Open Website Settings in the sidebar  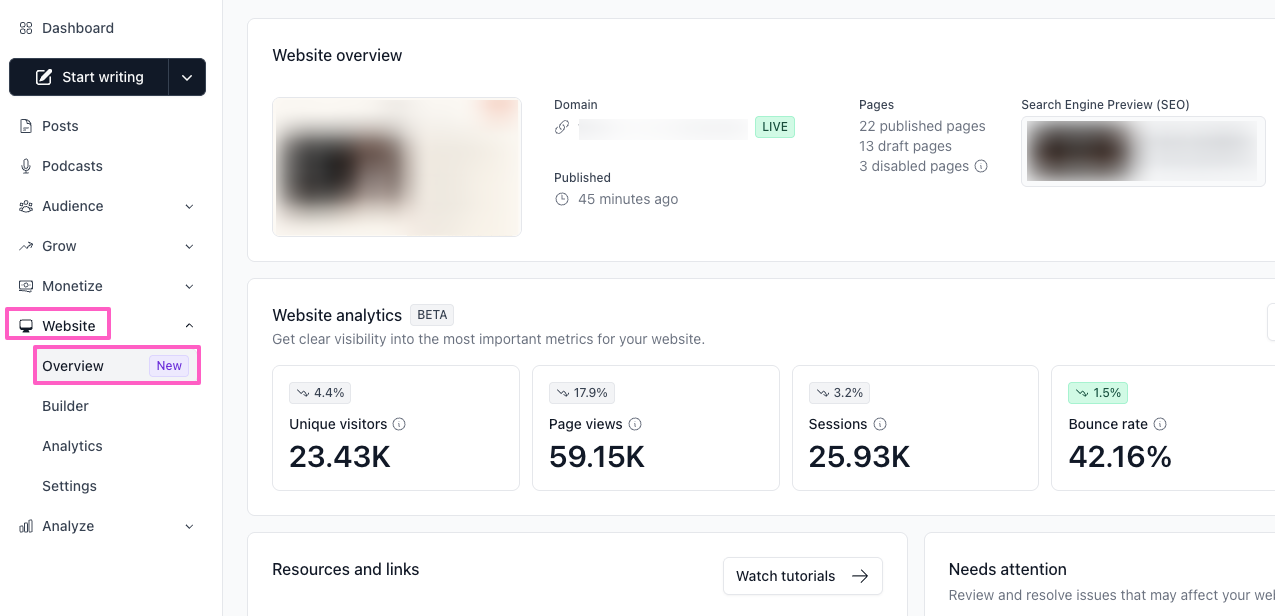click(x=69, y=486)
